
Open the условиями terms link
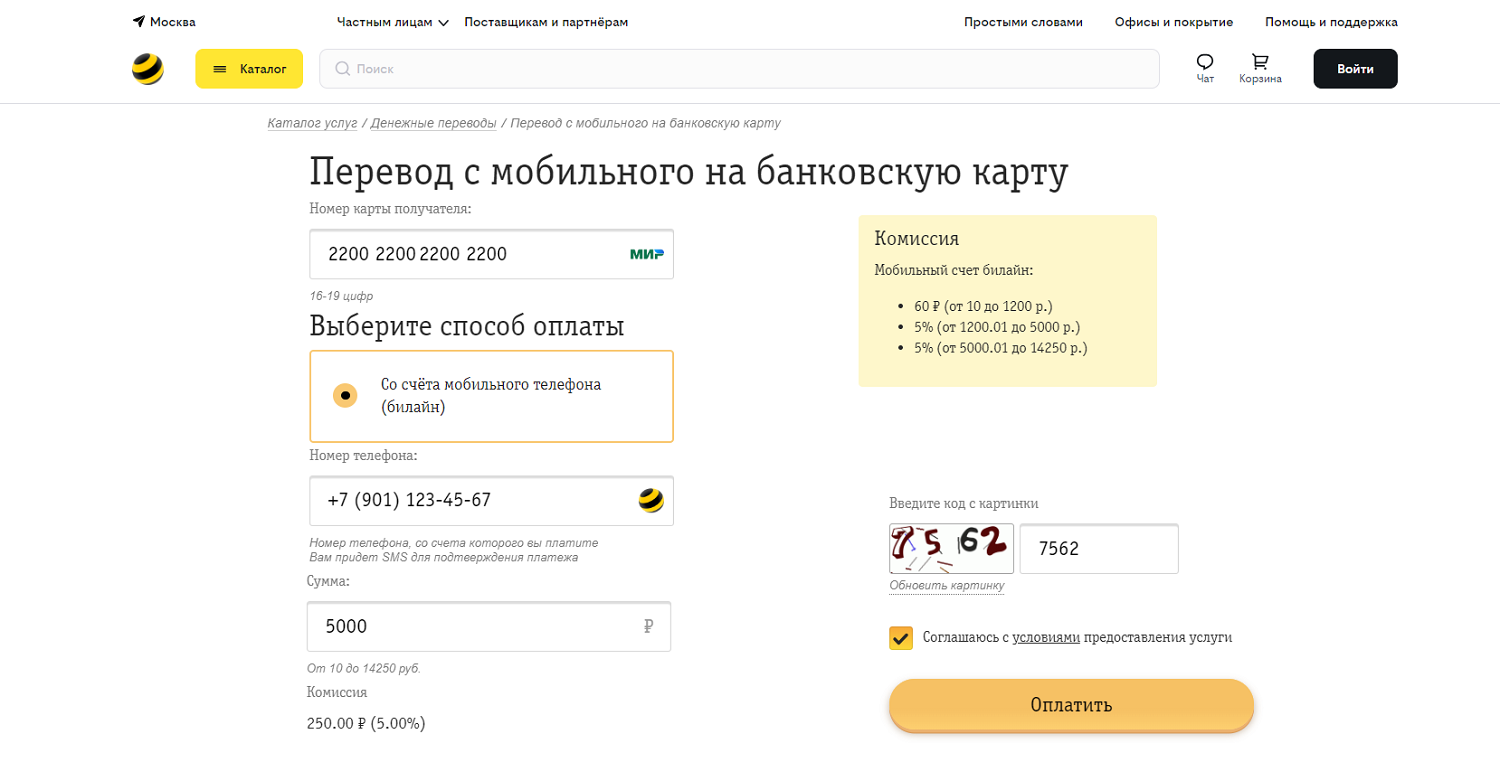(x=1046, y=637)
